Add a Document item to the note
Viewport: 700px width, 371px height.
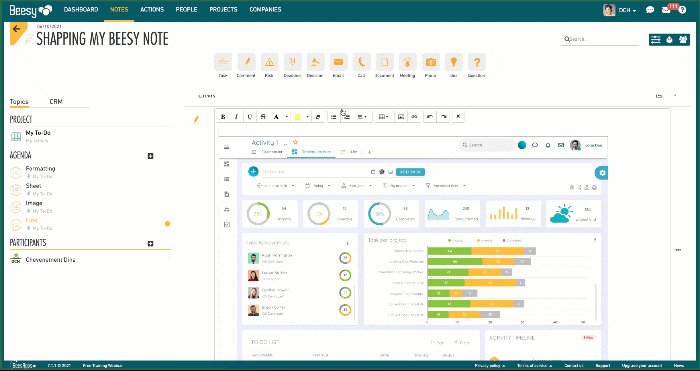click(384, 62)
